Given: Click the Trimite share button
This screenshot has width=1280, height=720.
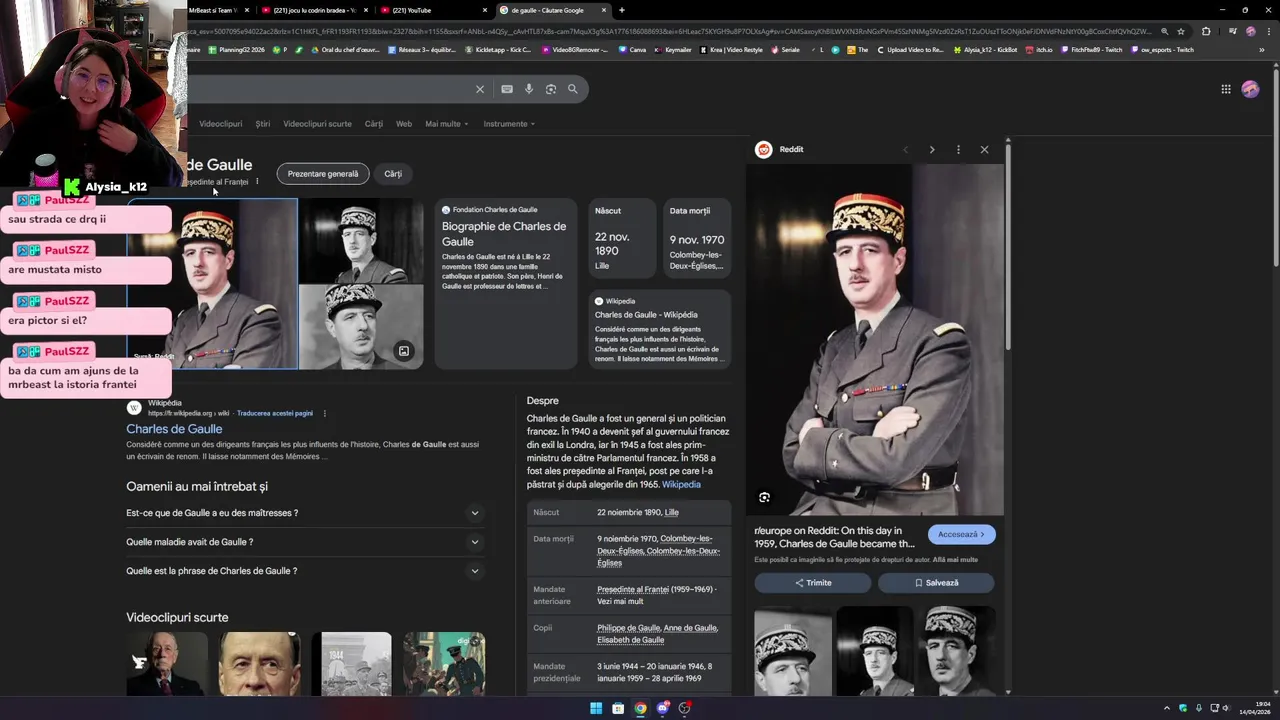Looking at the screenshot, I should tap(813, 583).
